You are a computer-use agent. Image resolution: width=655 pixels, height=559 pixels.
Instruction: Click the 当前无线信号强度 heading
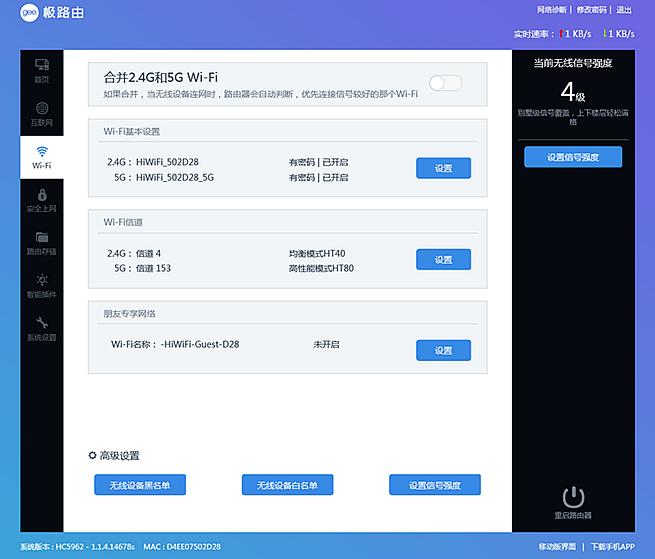coord(573,63)
